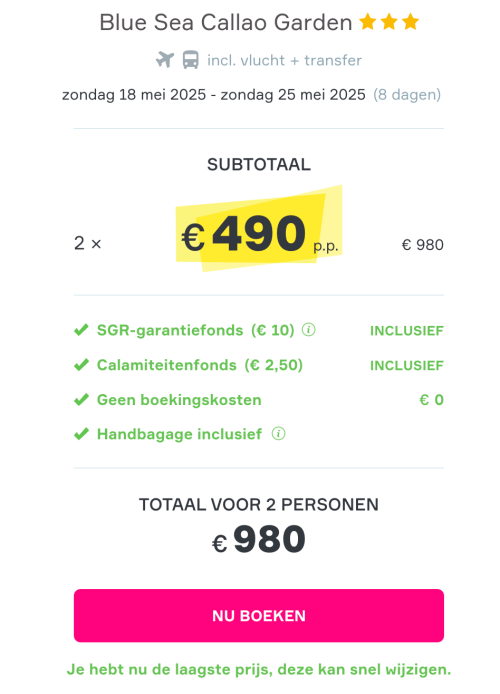500x694 pixels.
Task: Click checkmark beside SGR-garantiefonds
Action: 81,330
